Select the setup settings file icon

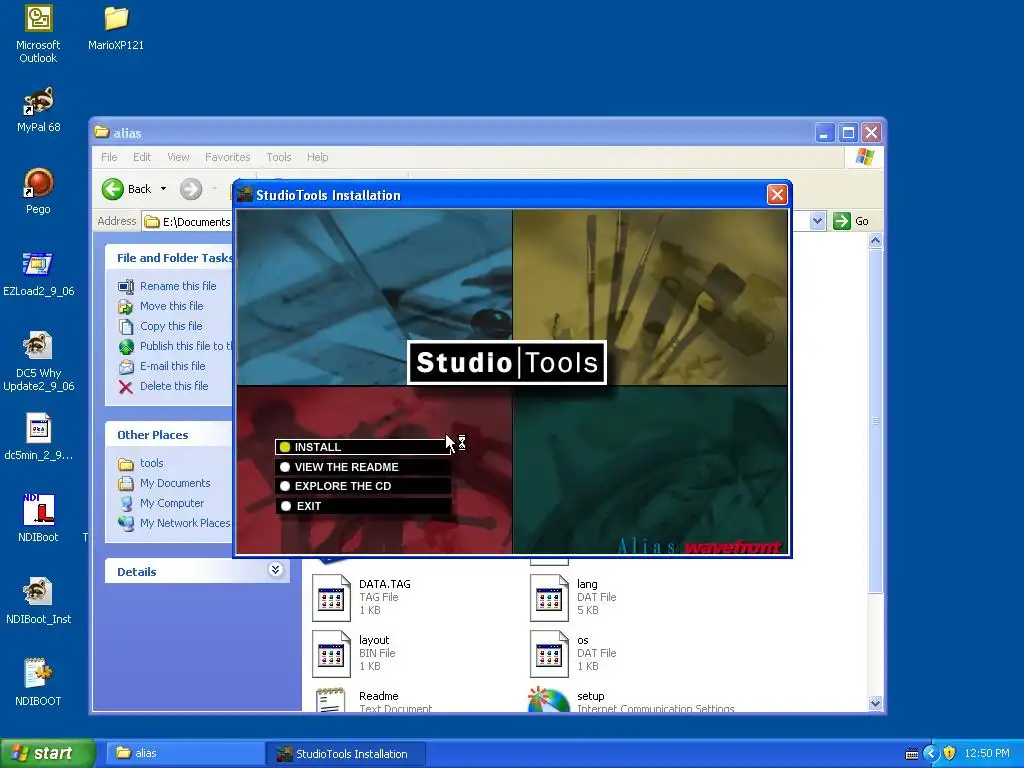(549, 699)
